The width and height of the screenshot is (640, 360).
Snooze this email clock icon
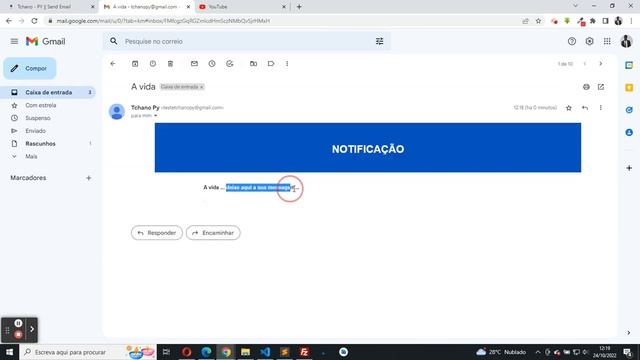(x=212, y=64)
